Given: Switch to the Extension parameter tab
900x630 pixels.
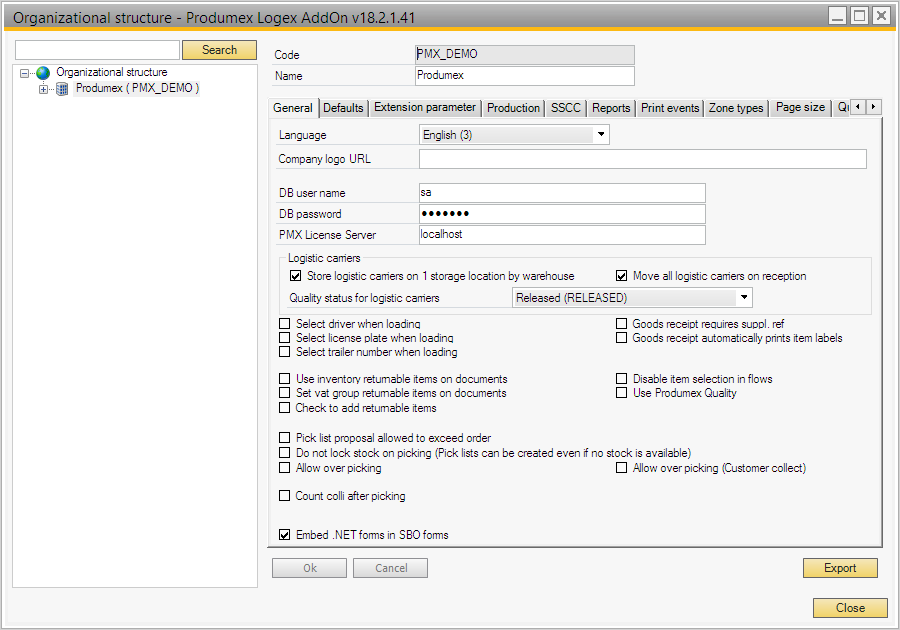Looking at the screenshot, I should pos(425,108).
